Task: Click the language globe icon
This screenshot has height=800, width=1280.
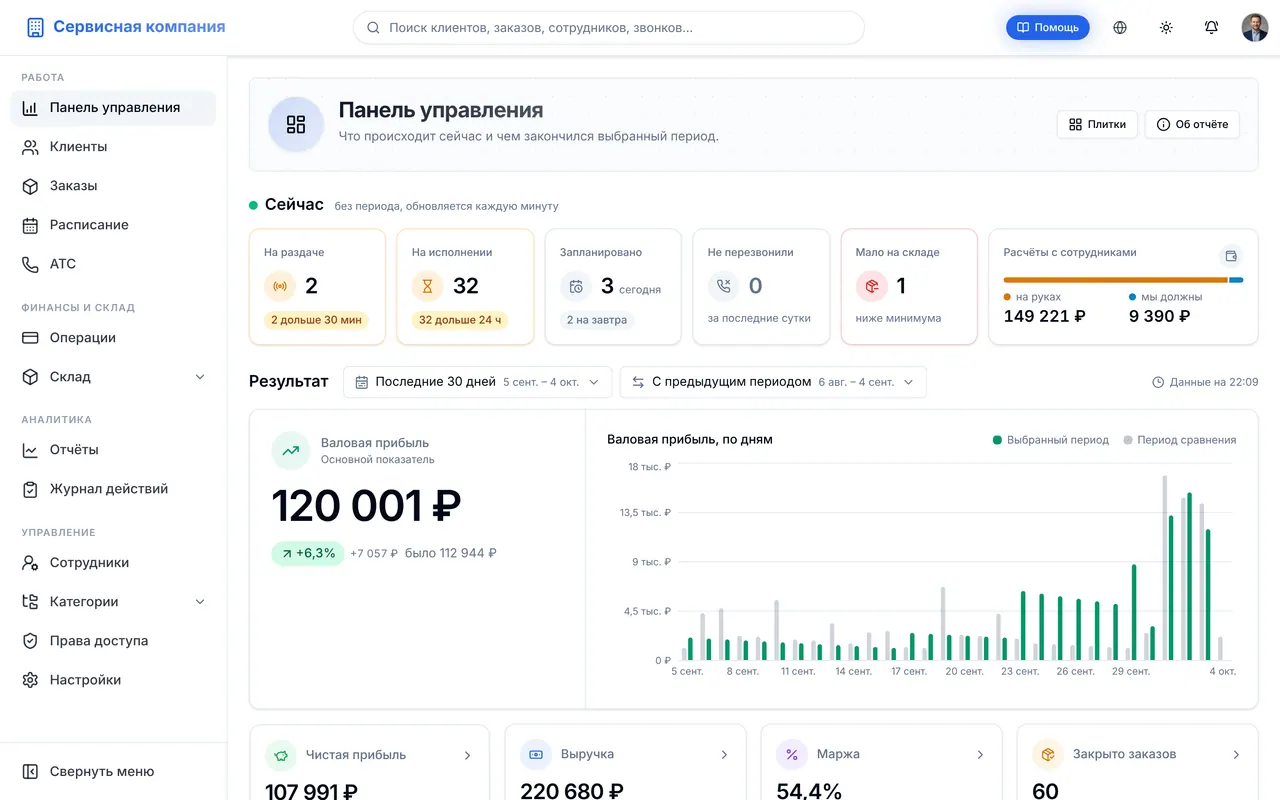Action: pyautogui.click(x=1120, y=28)
